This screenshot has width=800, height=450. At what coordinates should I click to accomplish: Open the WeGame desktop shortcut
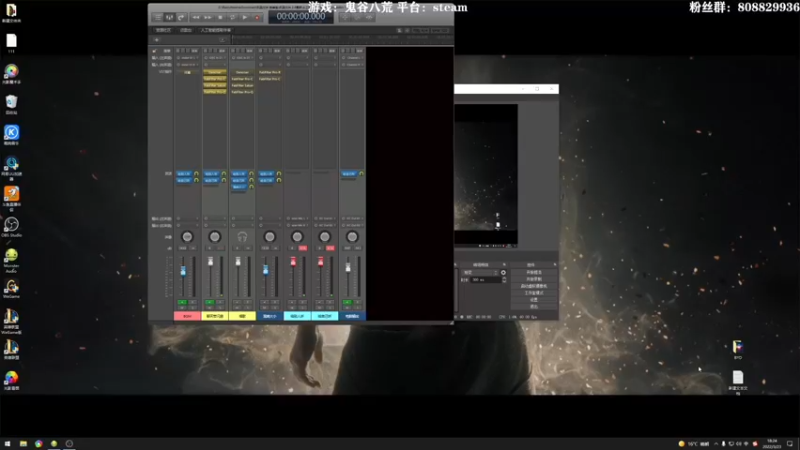(x=11, y=289)
